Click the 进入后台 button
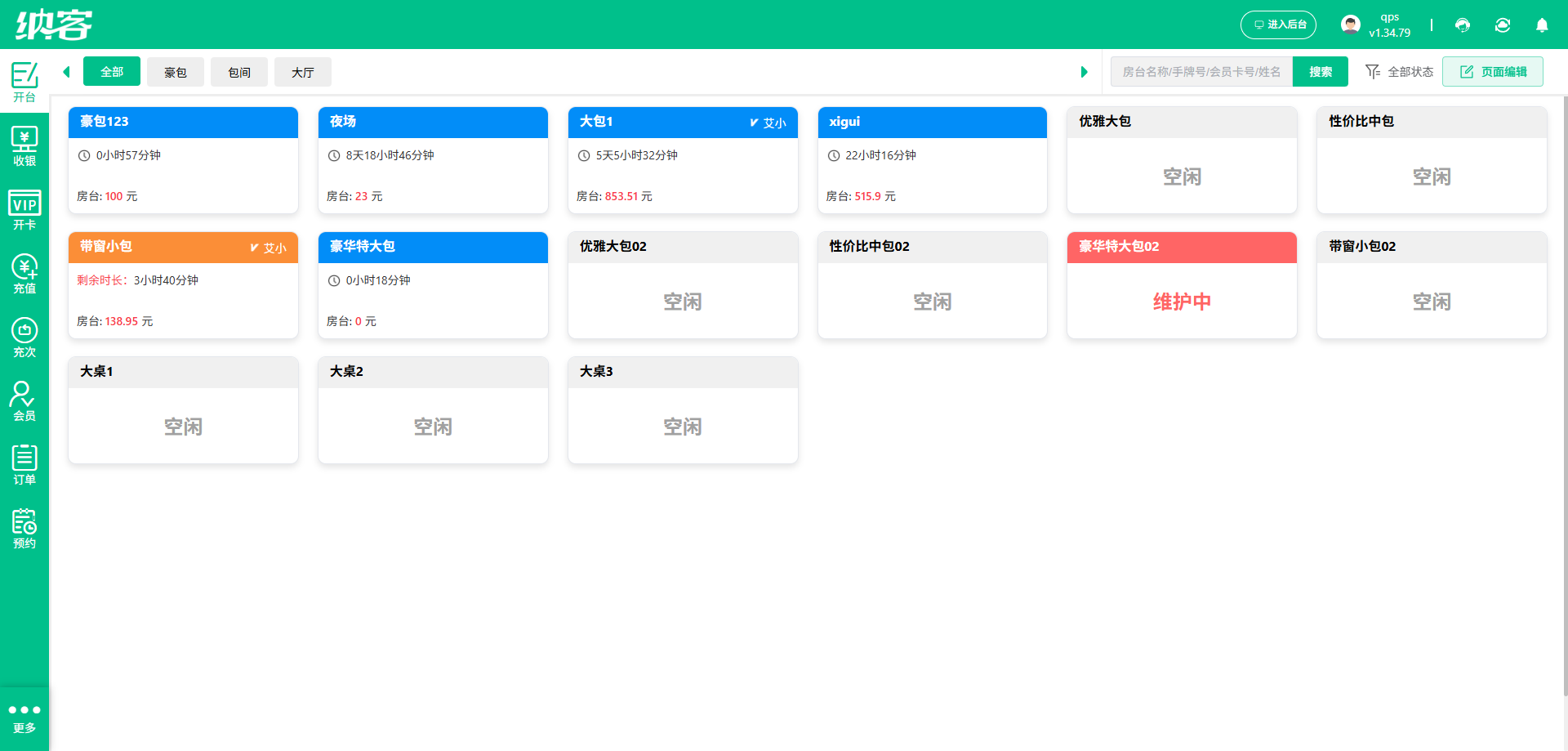The image size is (1568, 751). pos(1279,25)
